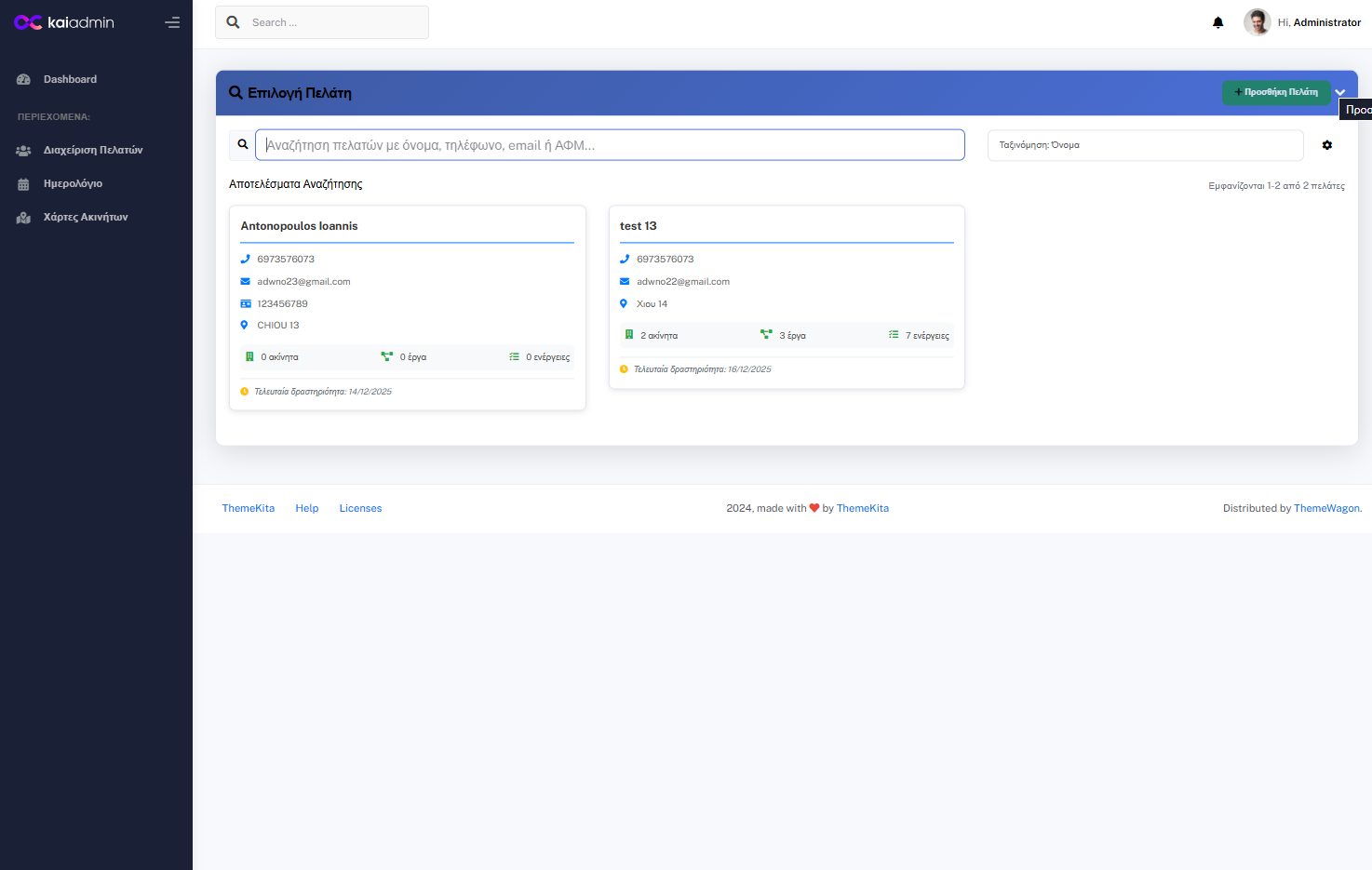Click the notifications bell icon
This screenshot has height=870, width=1372.
coord(1217,22)
